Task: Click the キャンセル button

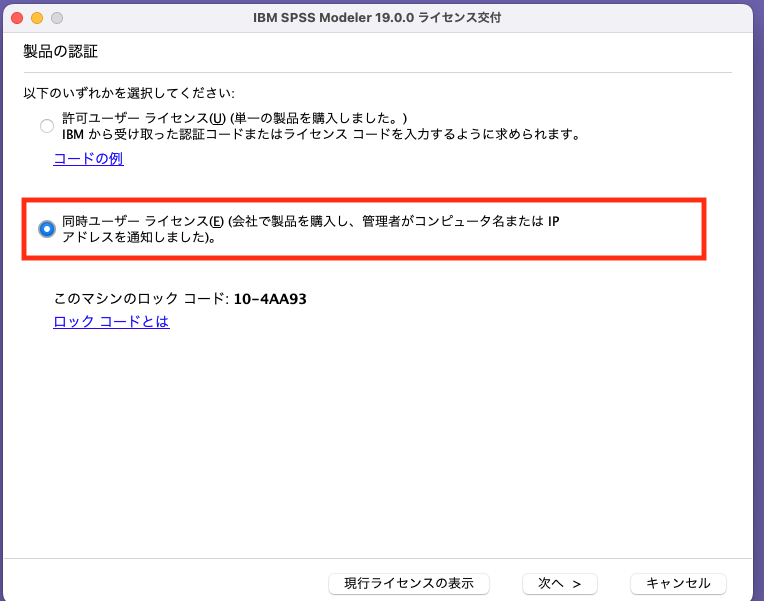Action: (678, 583)
